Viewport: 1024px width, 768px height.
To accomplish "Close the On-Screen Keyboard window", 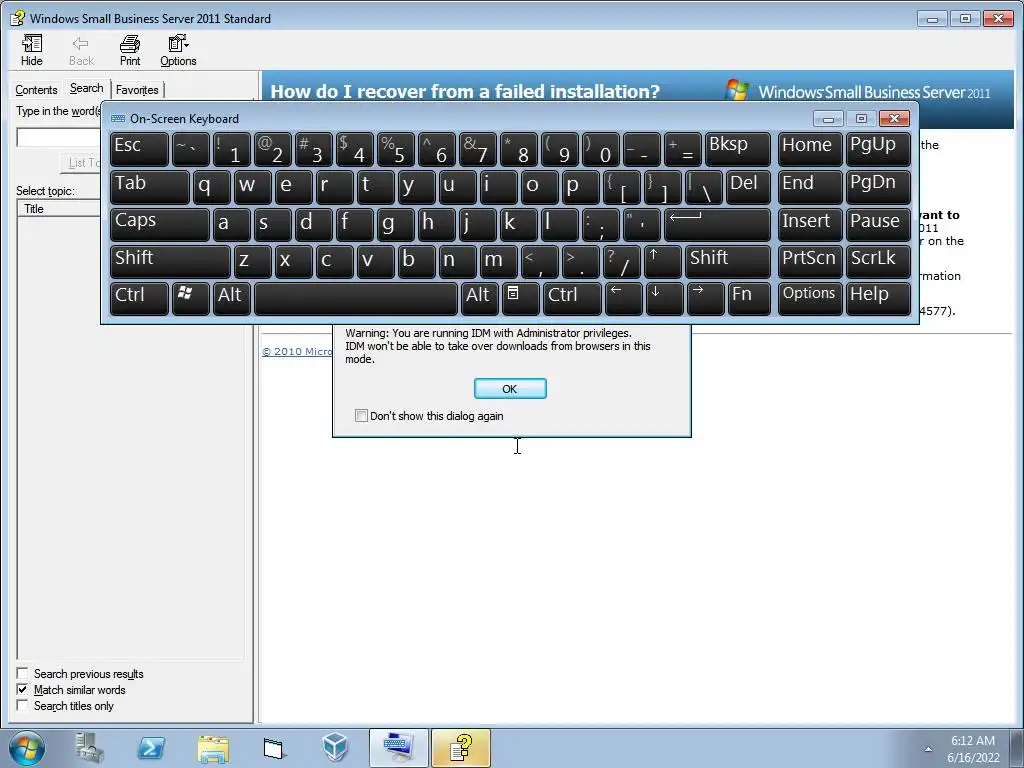I will click(x=894, y=118).
